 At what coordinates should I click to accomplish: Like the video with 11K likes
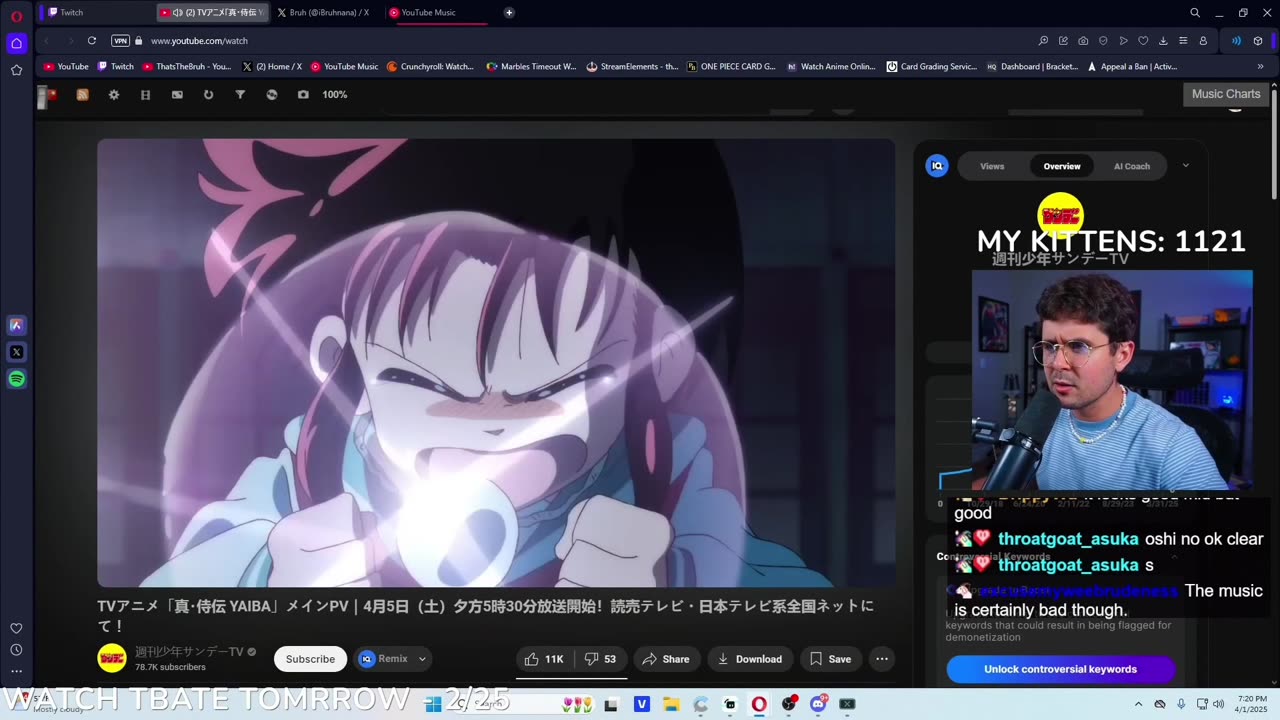(544, 659)
